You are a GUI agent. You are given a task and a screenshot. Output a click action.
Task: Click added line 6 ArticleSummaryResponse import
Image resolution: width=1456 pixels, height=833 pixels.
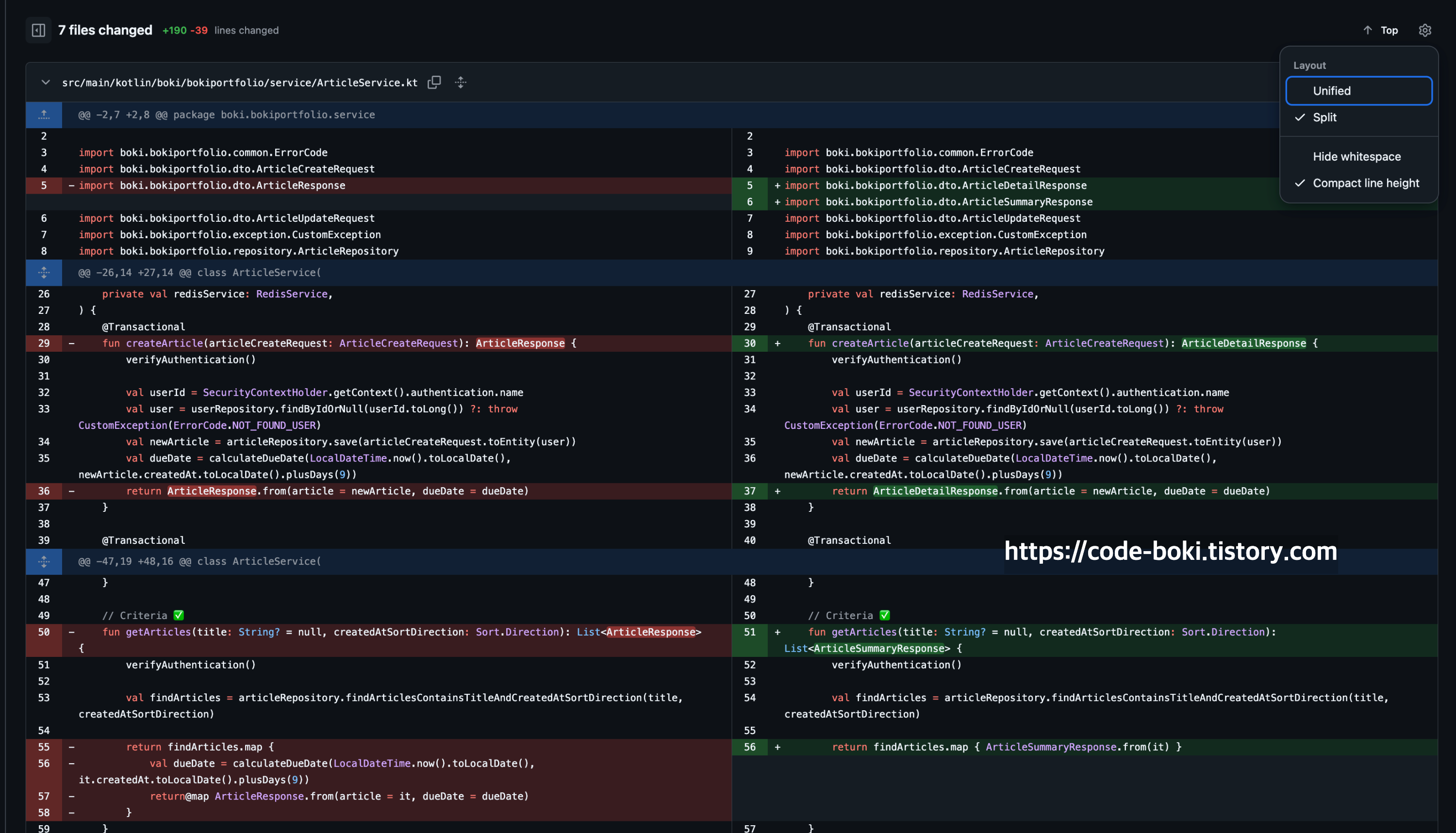[x=939, y=202]
